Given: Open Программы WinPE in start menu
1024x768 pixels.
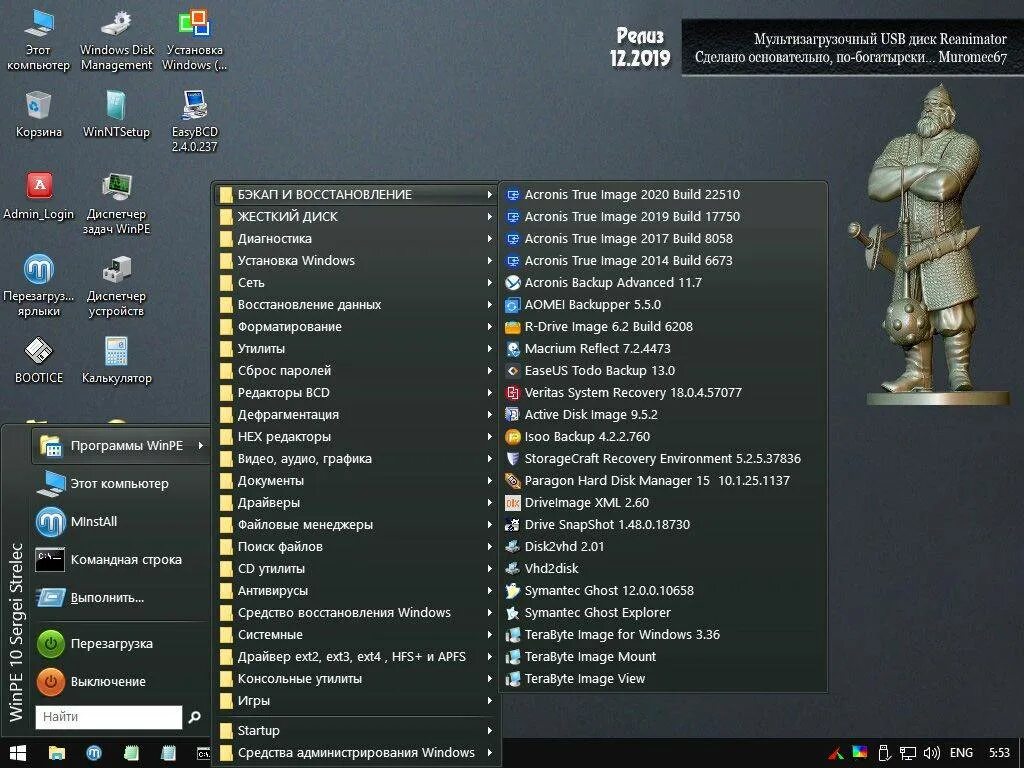Looking at the screenshot, I should pos(121,445).
